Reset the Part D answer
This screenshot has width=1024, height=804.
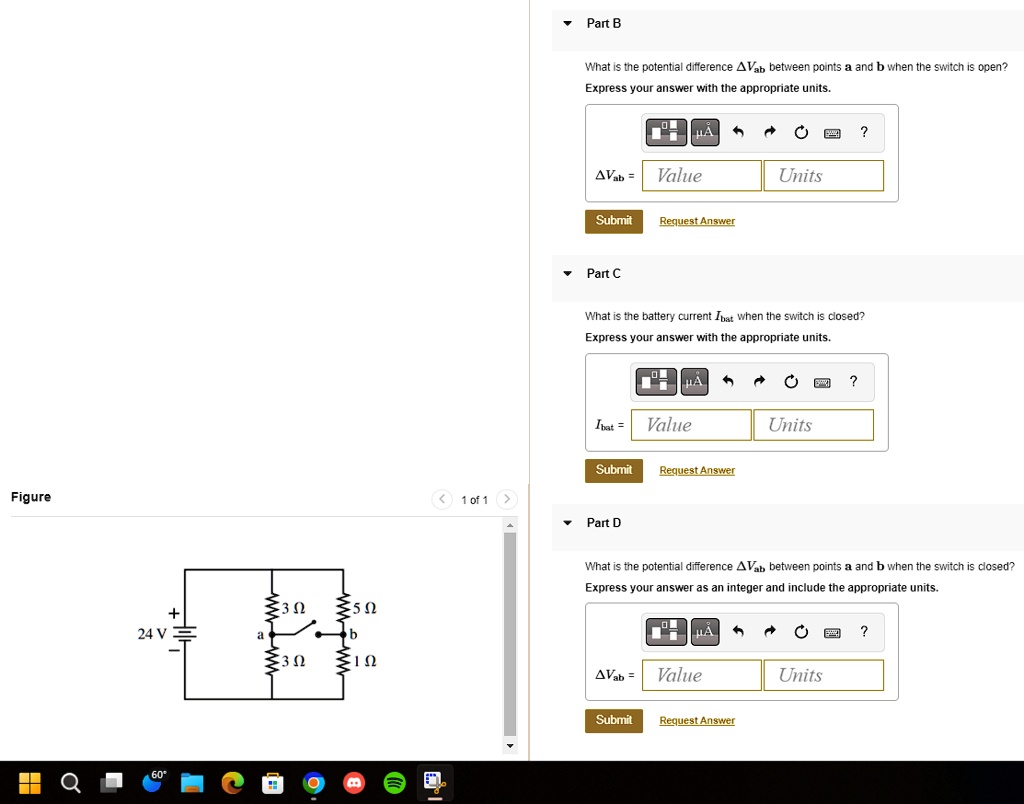tap(801, 631)
